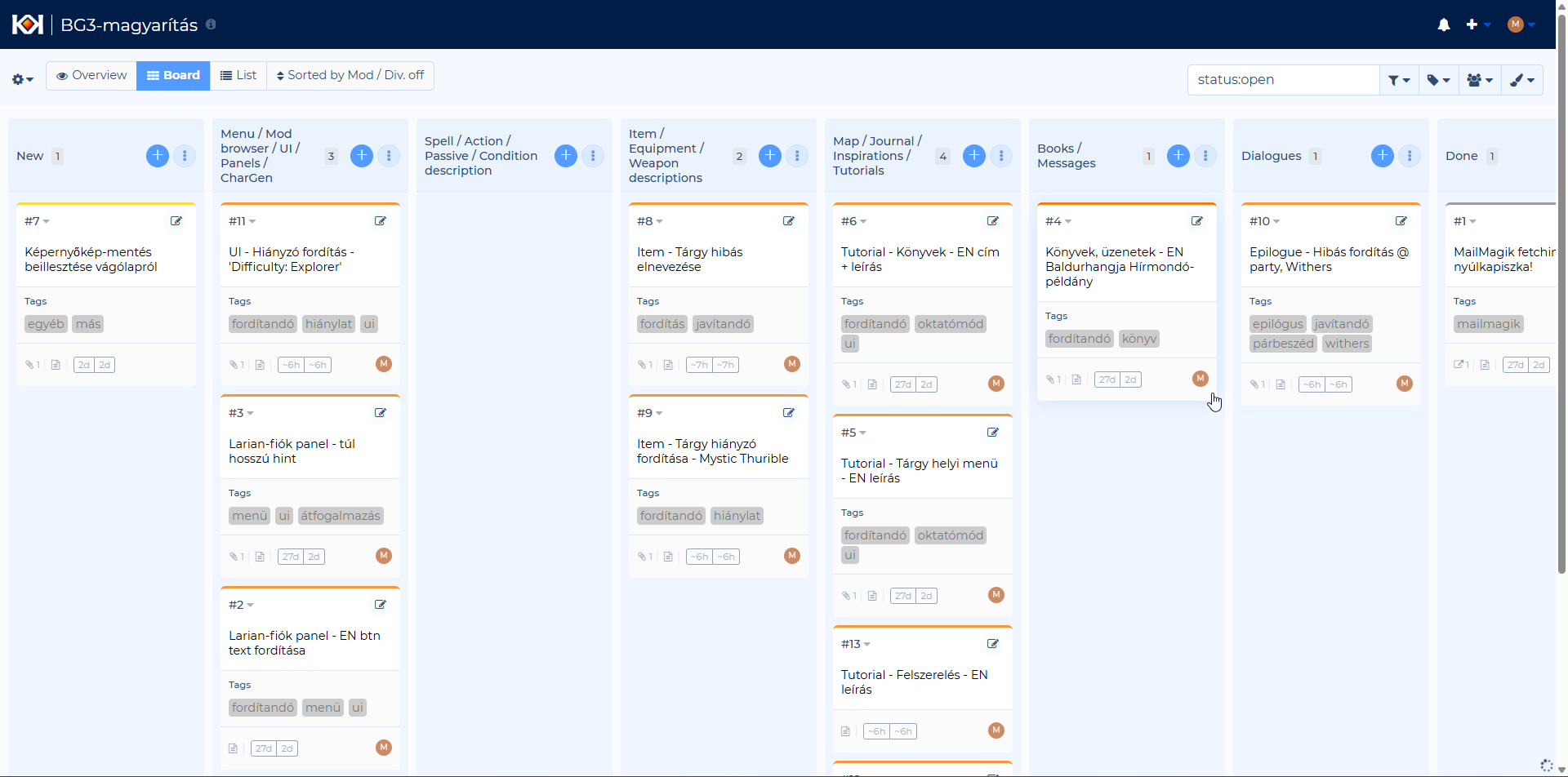This screenshot has width=1568, height=777.
Task: Open card 'Item - Tárgy hibás elnevezése'
Action: pos(690,260)
